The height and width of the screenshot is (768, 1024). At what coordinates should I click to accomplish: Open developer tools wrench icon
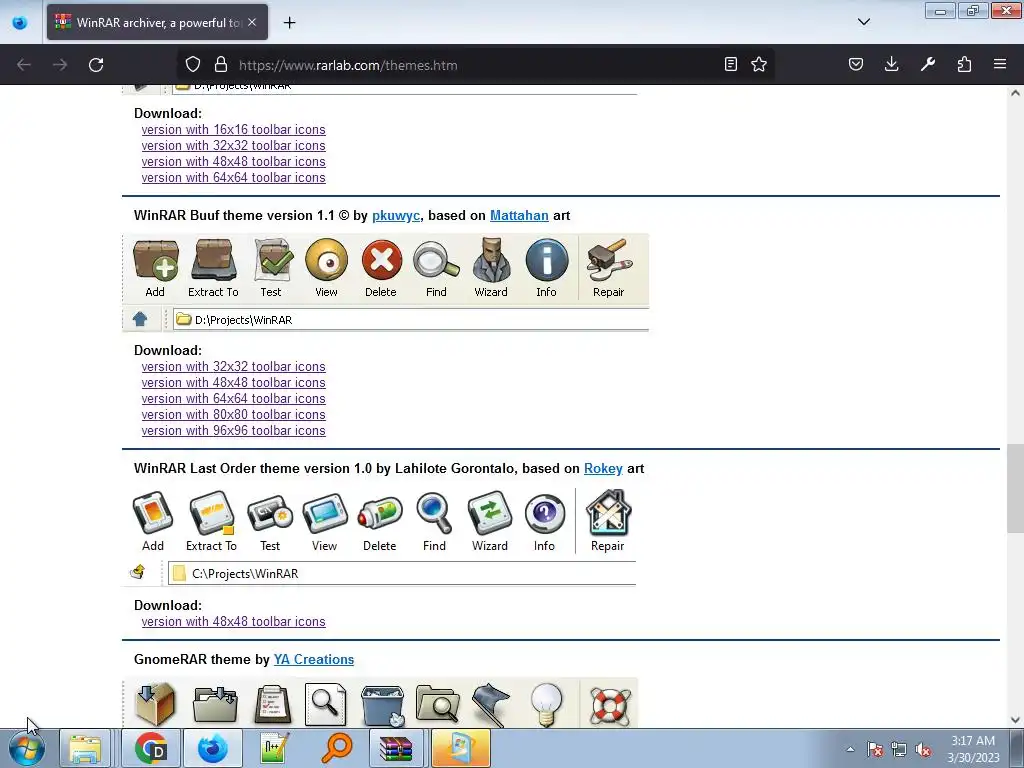point(928,64)
